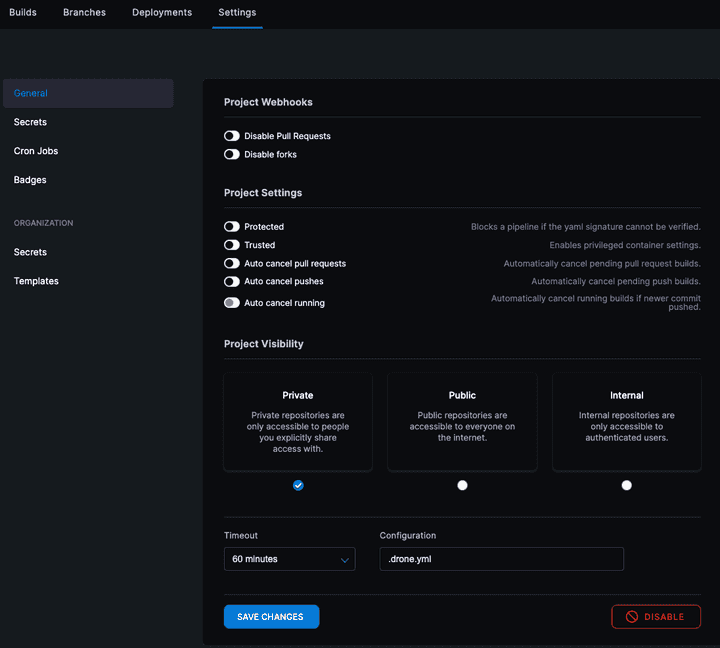Select the Public visibility radio button

coord(462,485)
